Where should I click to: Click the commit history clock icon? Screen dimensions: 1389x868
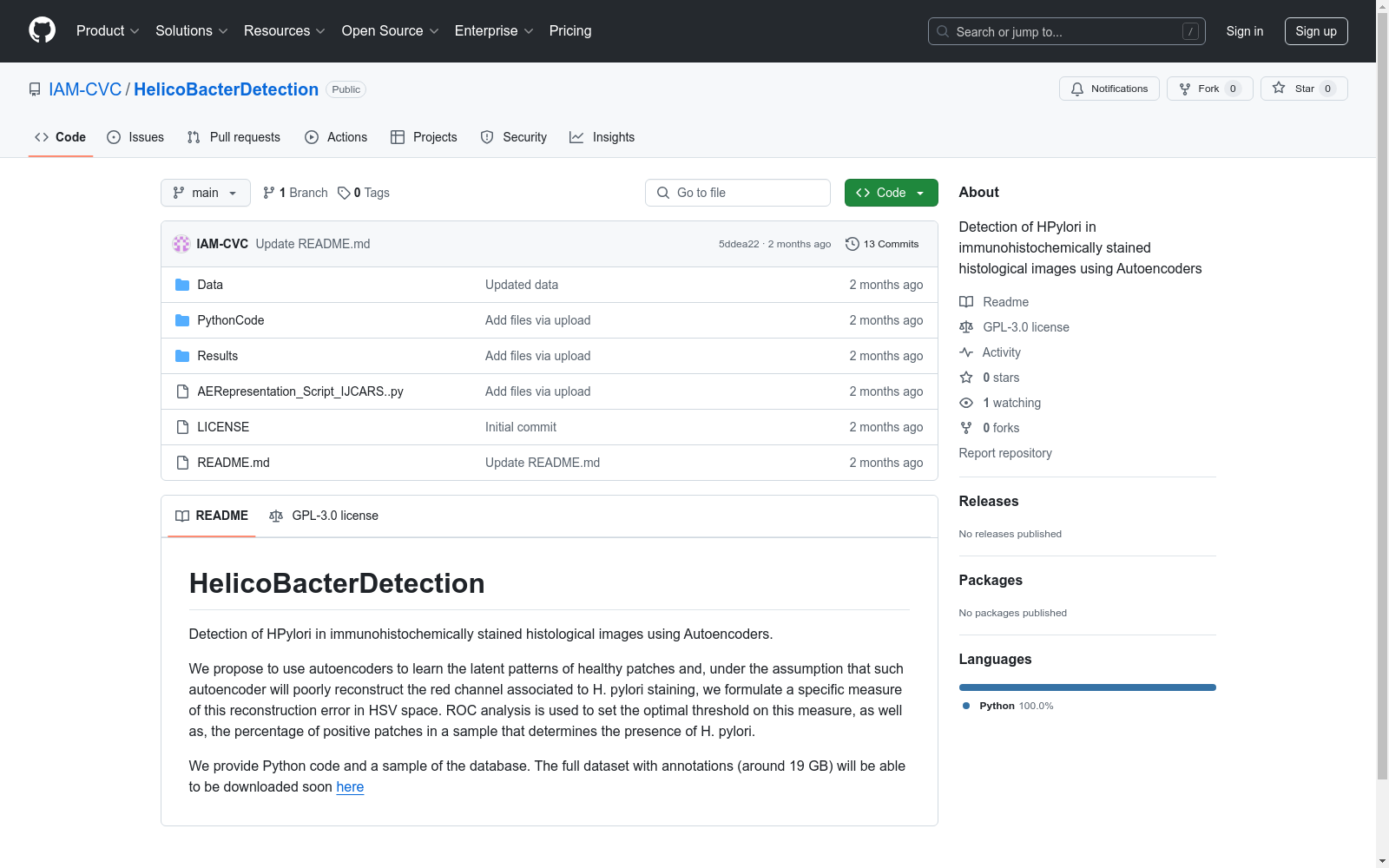pyautogui.click(x=852, y=244)
